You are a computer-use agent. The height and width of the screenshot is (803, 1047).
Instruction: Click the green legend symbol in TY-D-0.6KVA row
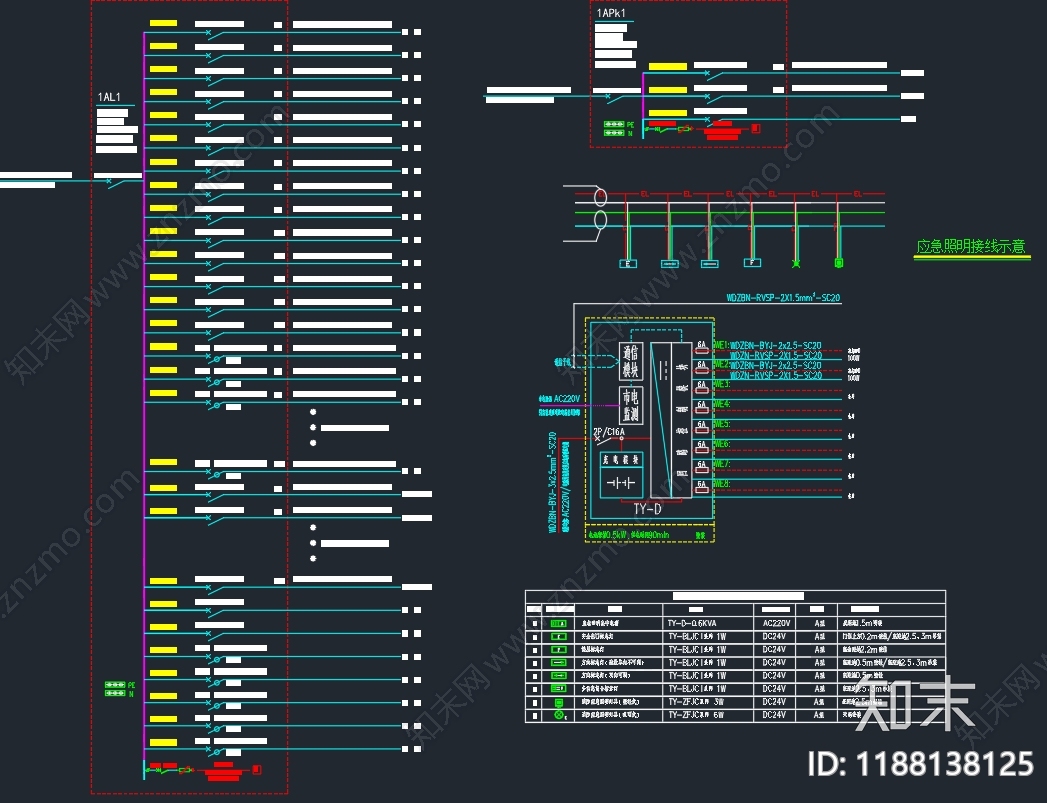558,623
